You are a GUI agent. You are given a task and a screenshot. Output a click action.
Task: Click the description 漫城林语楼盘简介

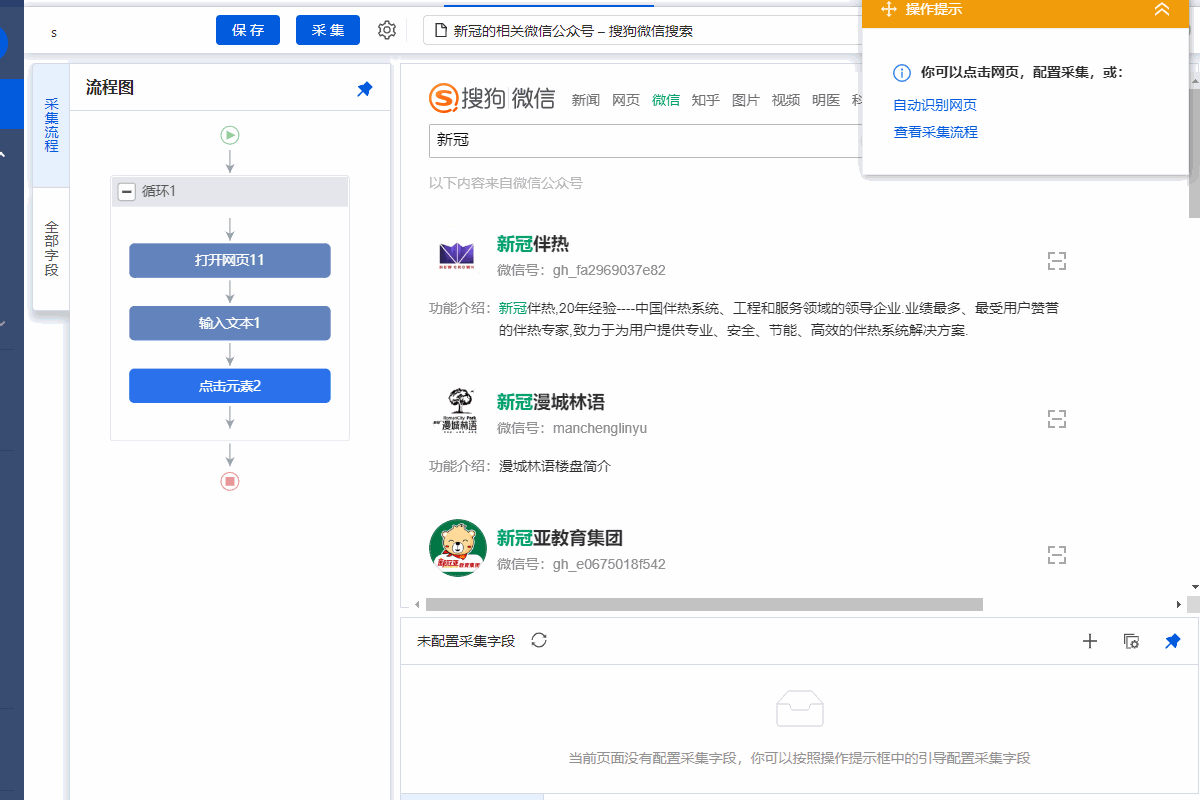point(555,466)
